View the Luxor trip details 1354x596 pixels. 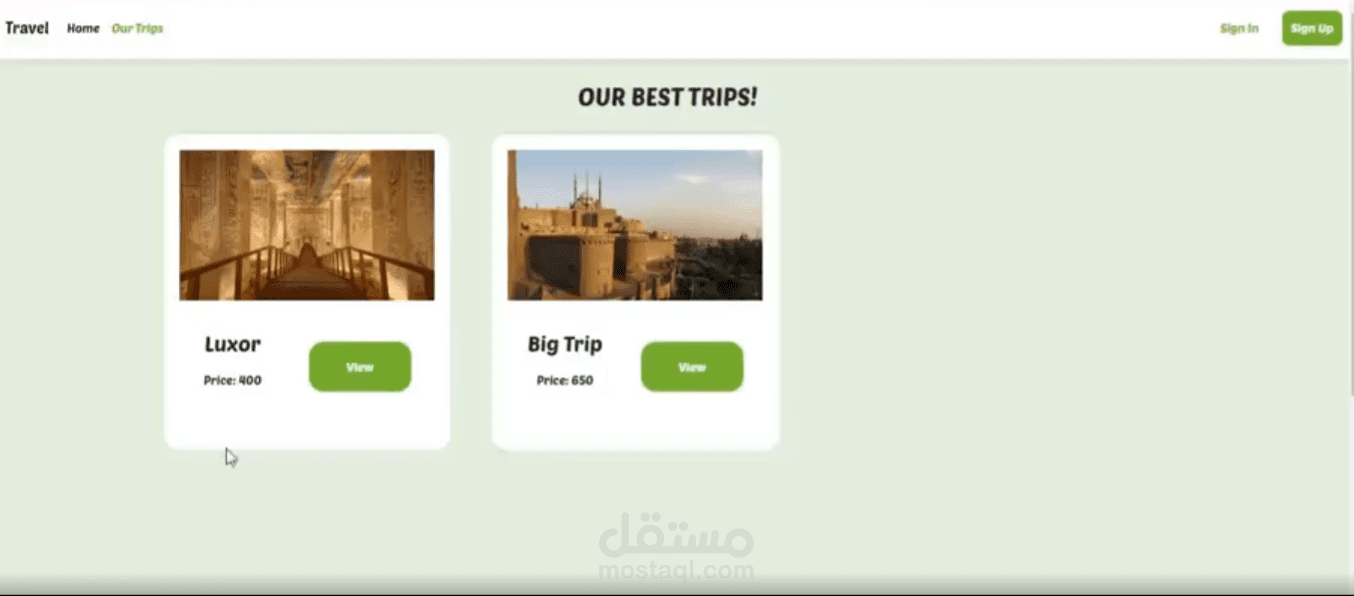pos(360,367)
